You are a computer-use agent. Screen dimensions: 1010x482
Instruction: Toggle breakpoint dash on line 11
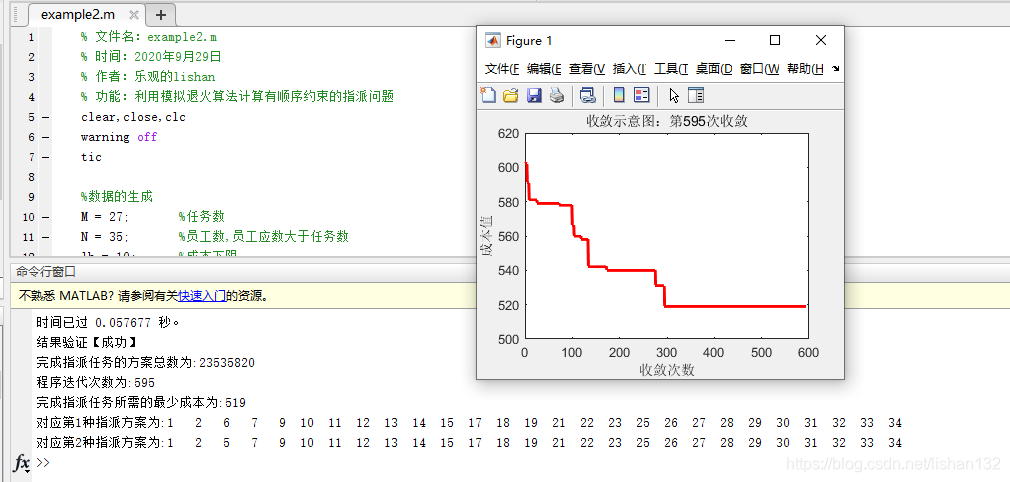[x=45, y=237]
